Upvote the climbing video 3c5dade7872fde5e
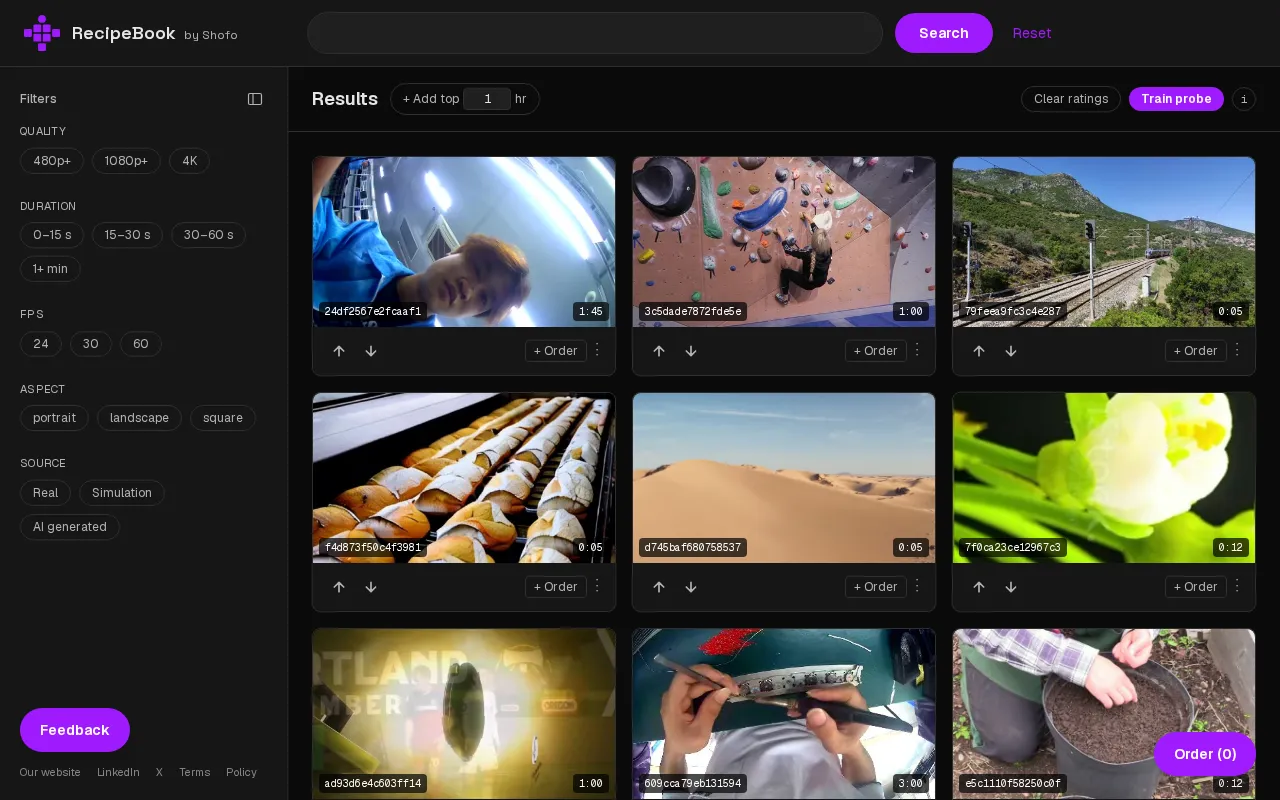 (x=659, y=351)
